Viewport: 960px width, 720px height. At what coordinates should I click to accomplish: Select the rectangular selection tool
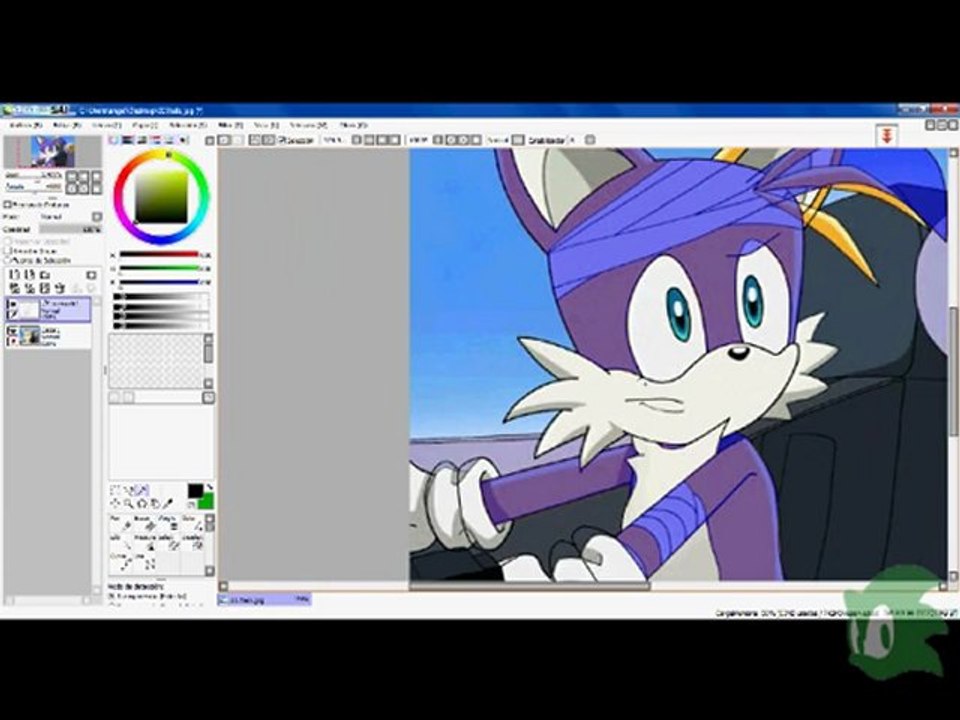114,489
